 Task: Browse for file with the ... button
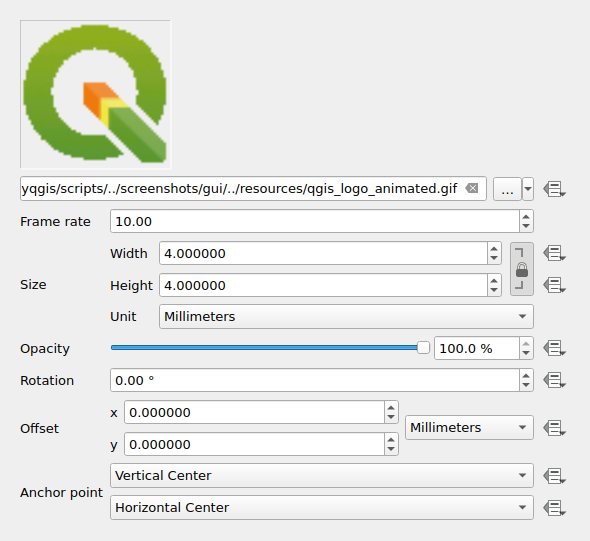pyautogui.click(x=507, y=189)
